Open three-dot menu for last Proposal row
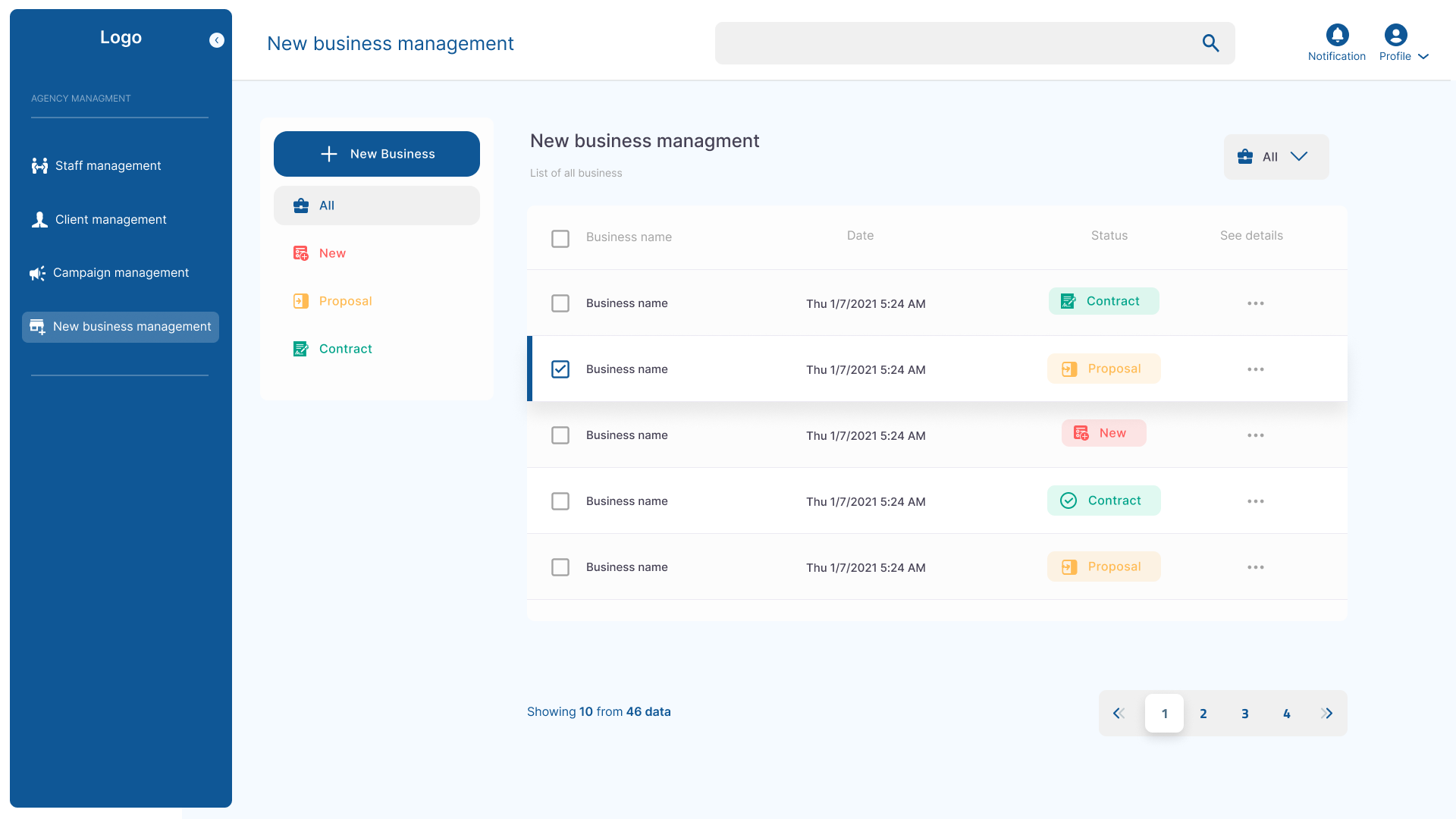Screen dimensions: 1456x819 1256,567
